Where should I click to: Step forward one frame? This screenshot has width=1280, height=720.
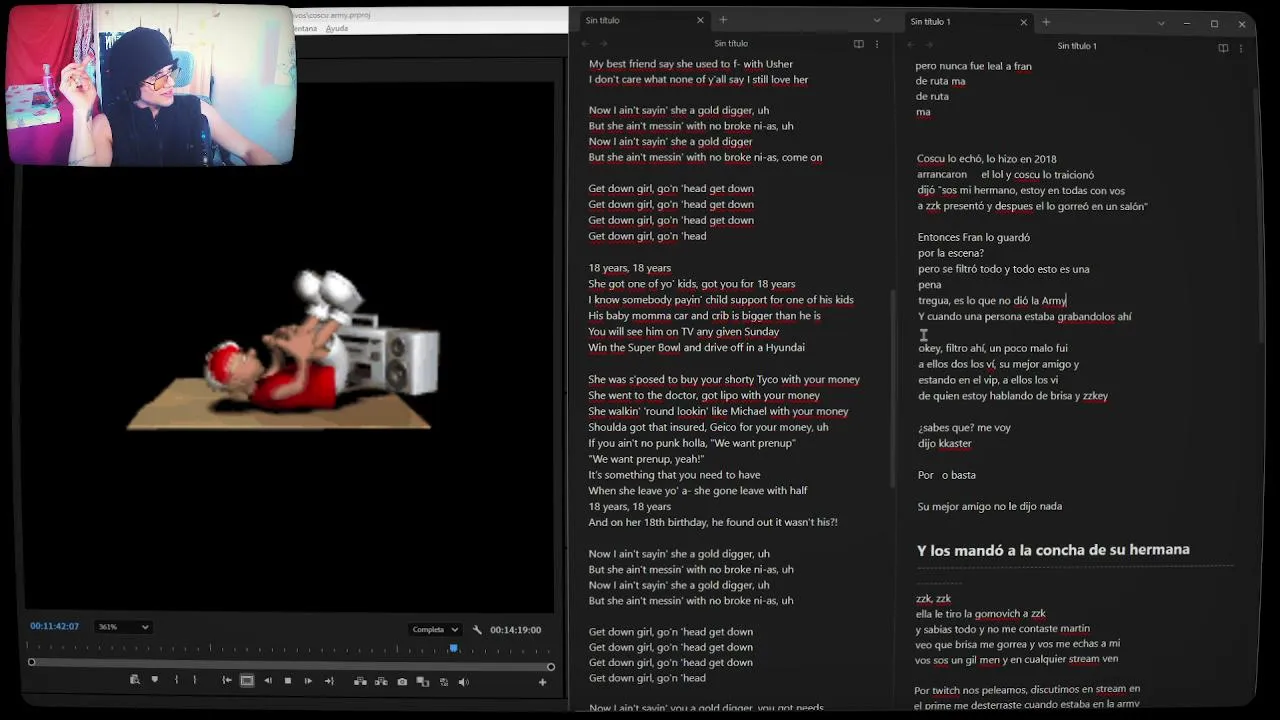click(x=308, y=681)
